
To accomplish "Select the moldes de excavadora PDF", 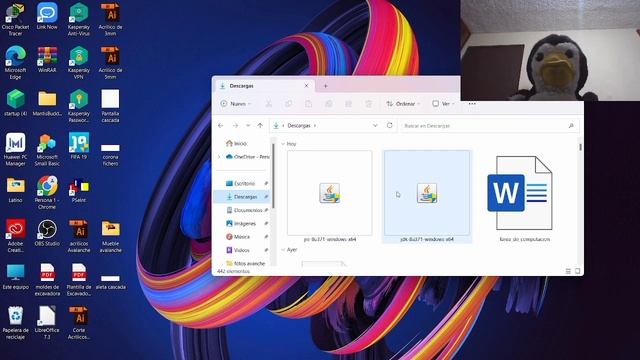I will click(47, 280).
